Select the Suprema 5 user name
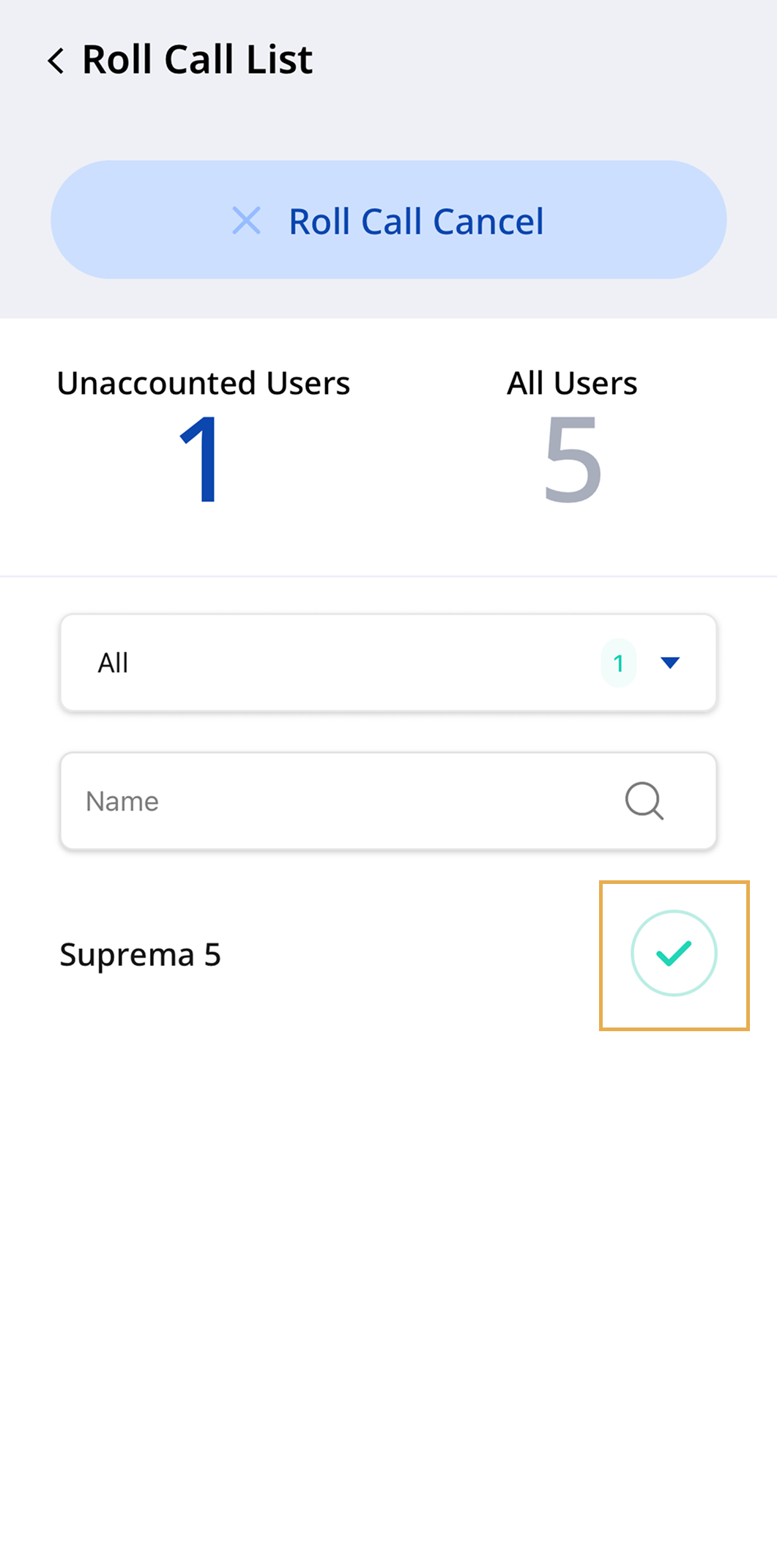The height and width of the screenshot is (1568, 777). click(140, 954)
